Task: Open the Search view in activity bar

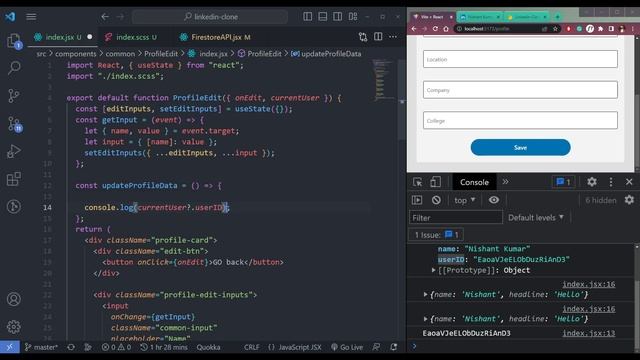Action: tap(14, 67)
